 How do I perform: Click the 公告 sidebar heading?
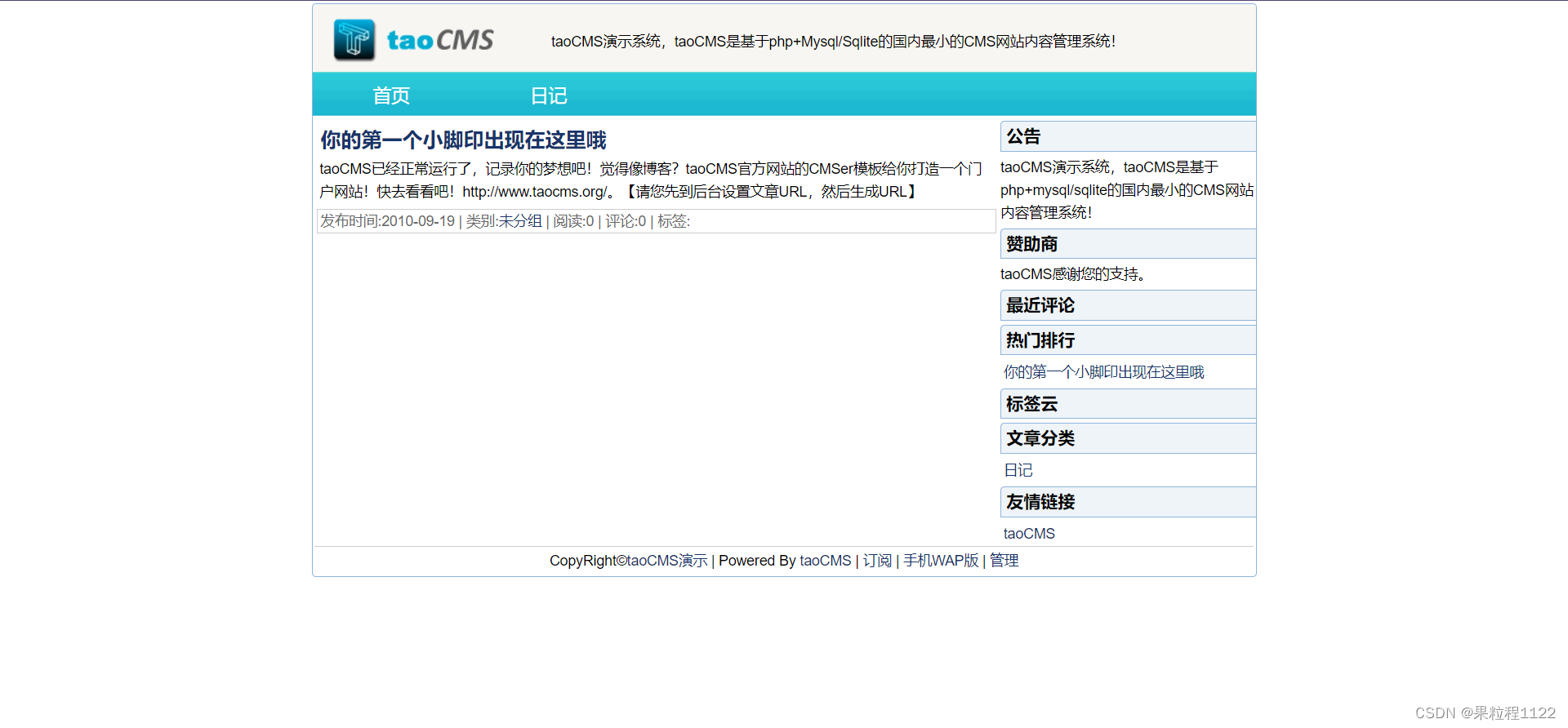pyautogui.click(x=1128, y=136)
